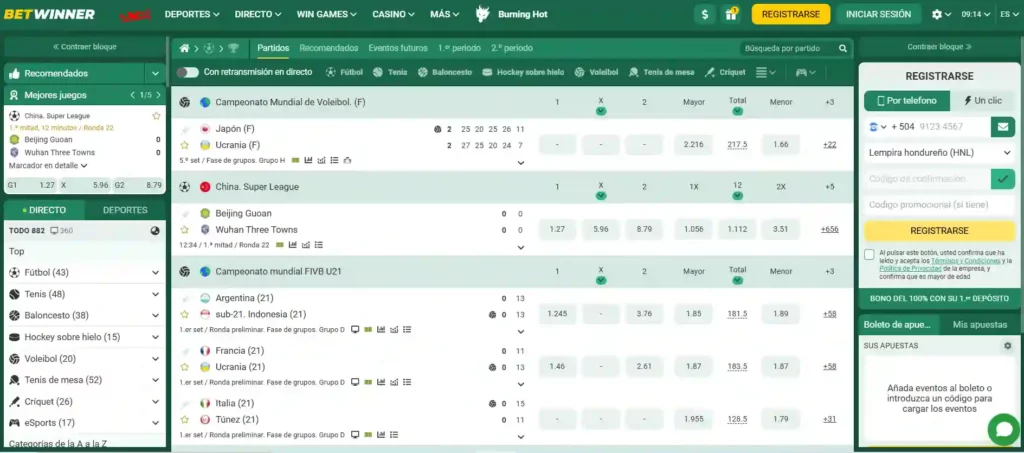Click the Búsqueda por partido field
This screenshot has height=453, width=1024.
click(790, 48)
